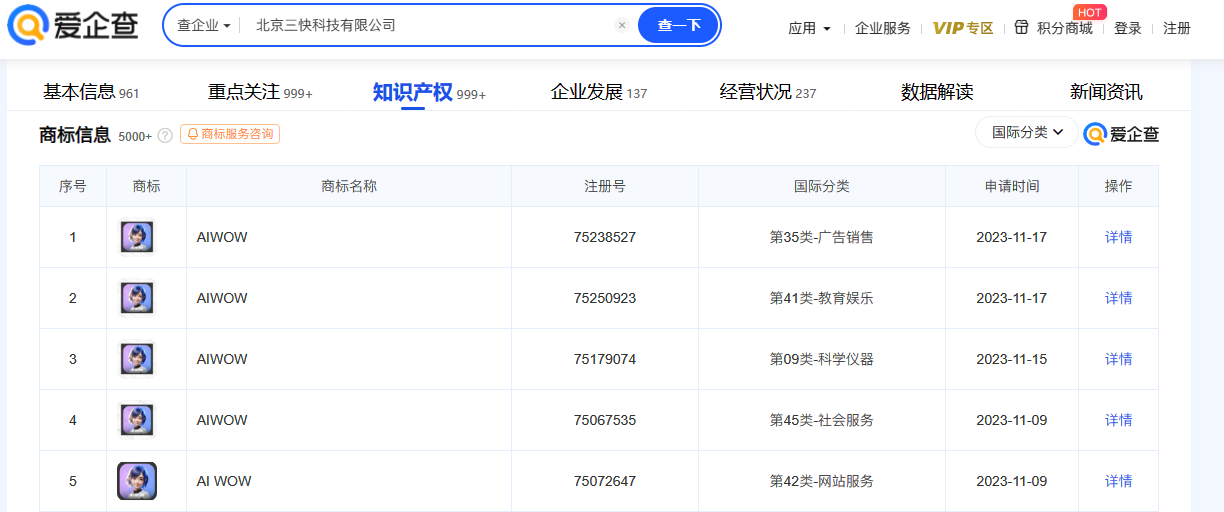Viewport: 1224px width, 512px height.
Task: Clear the search box with the X icon
Action: (x=622, y=25)
